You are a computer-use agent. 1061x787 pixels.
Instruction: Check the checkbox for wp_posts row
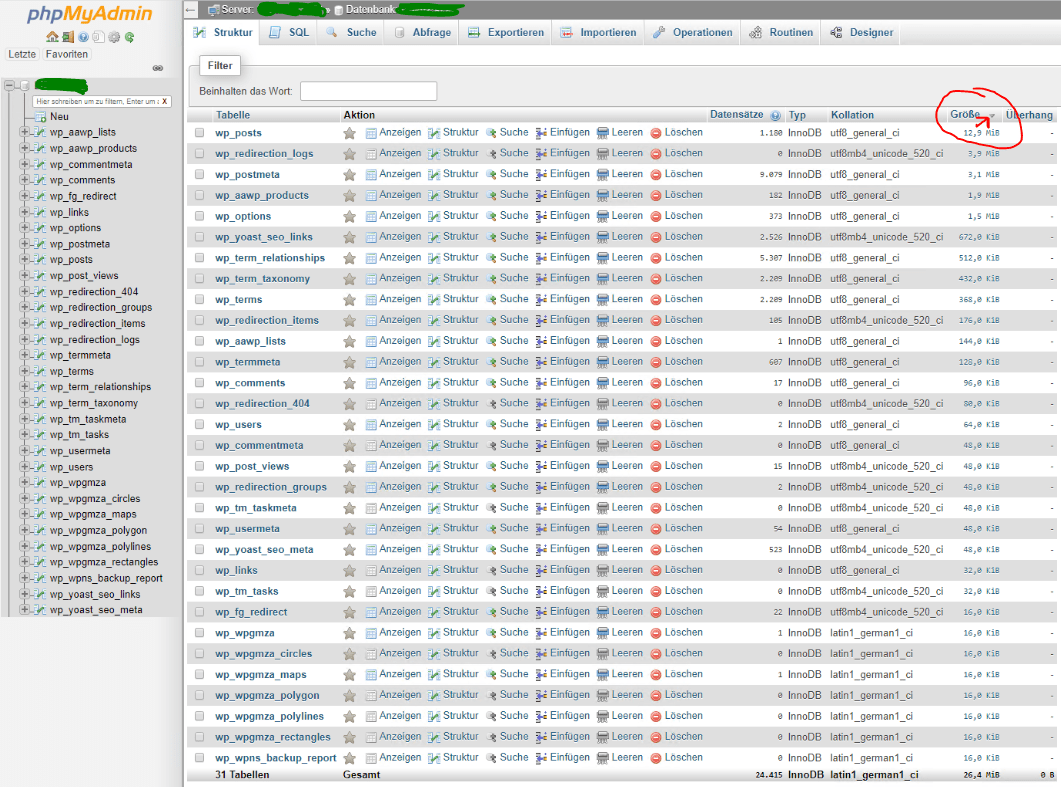197,132
